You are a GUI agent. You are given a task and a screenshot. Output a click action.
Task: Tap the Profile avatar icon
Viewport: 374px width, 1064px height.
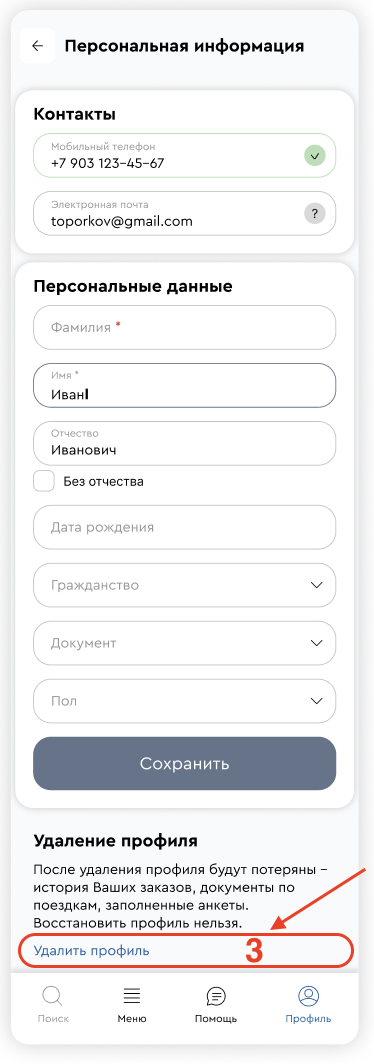pos(308,996)
